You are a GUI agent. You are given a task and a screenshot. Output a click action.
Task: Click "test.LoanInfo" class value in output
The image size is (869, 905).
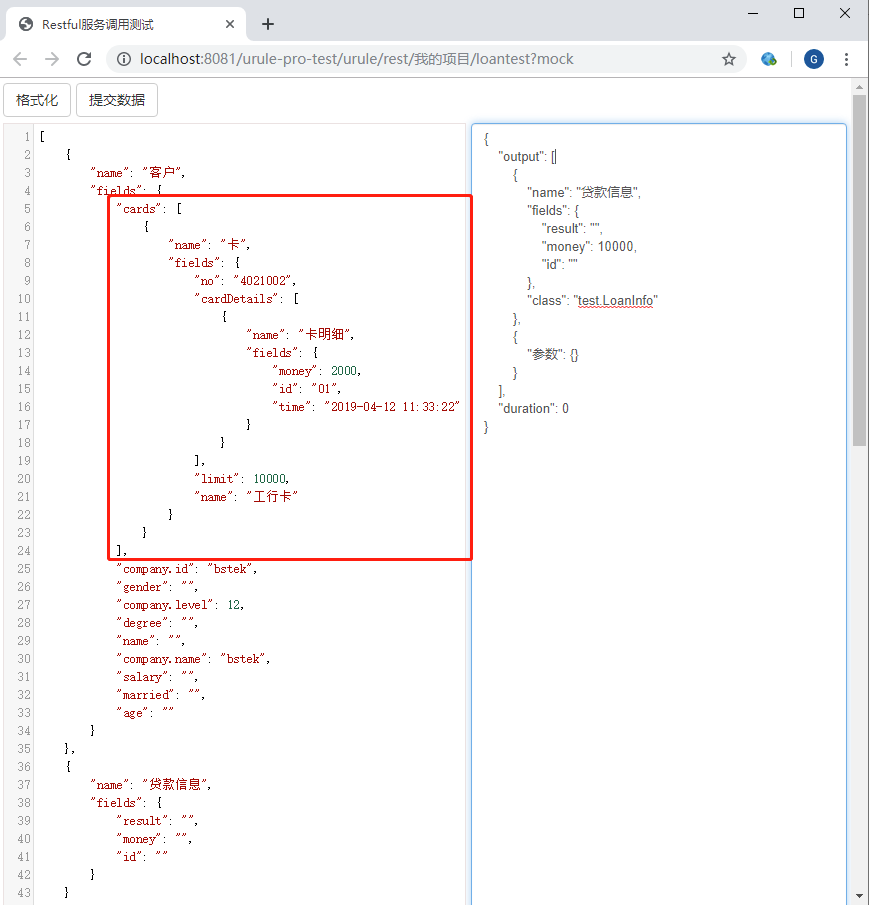click(x=615, y=301)
